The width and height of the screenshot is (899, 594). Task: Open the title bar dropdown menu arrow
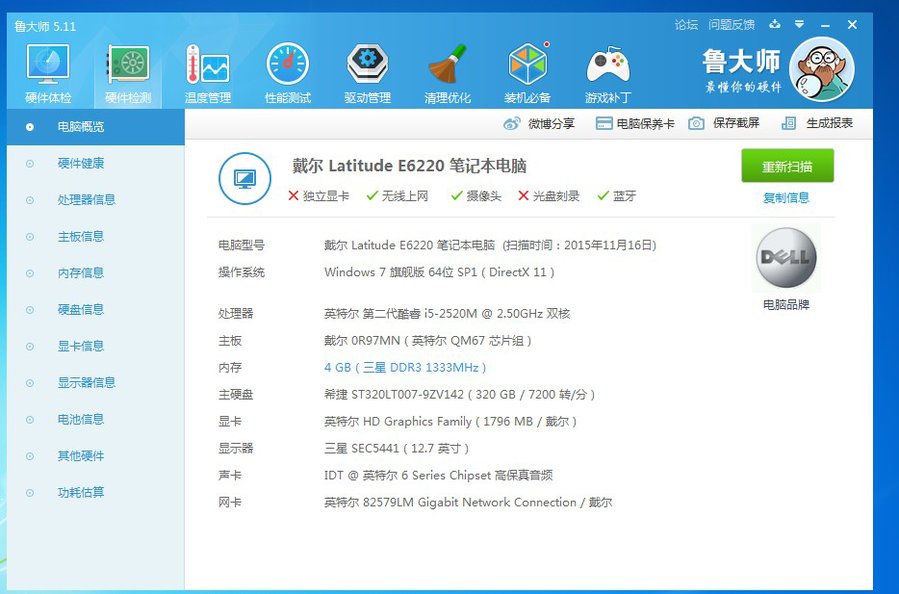coord(799,24)
